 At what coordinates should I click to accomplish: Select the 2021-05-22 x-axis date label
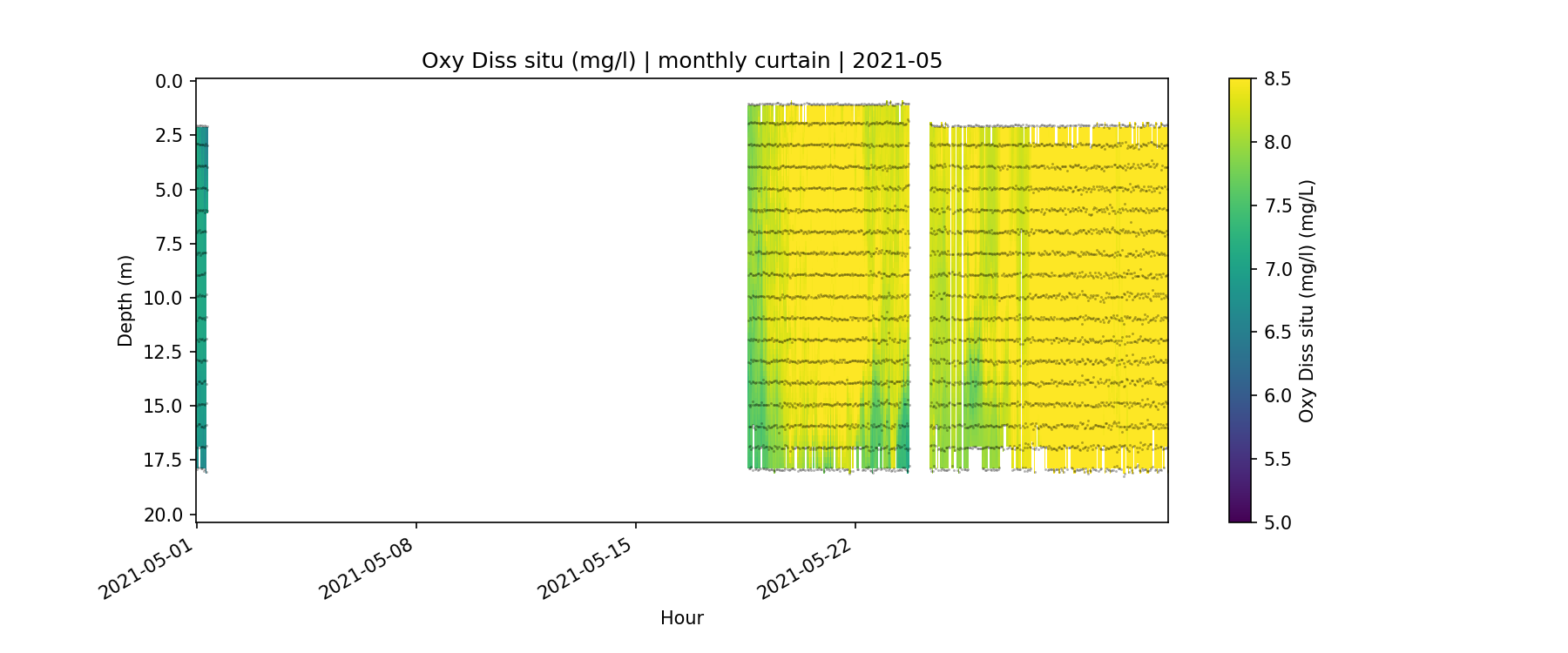(806, 566)
